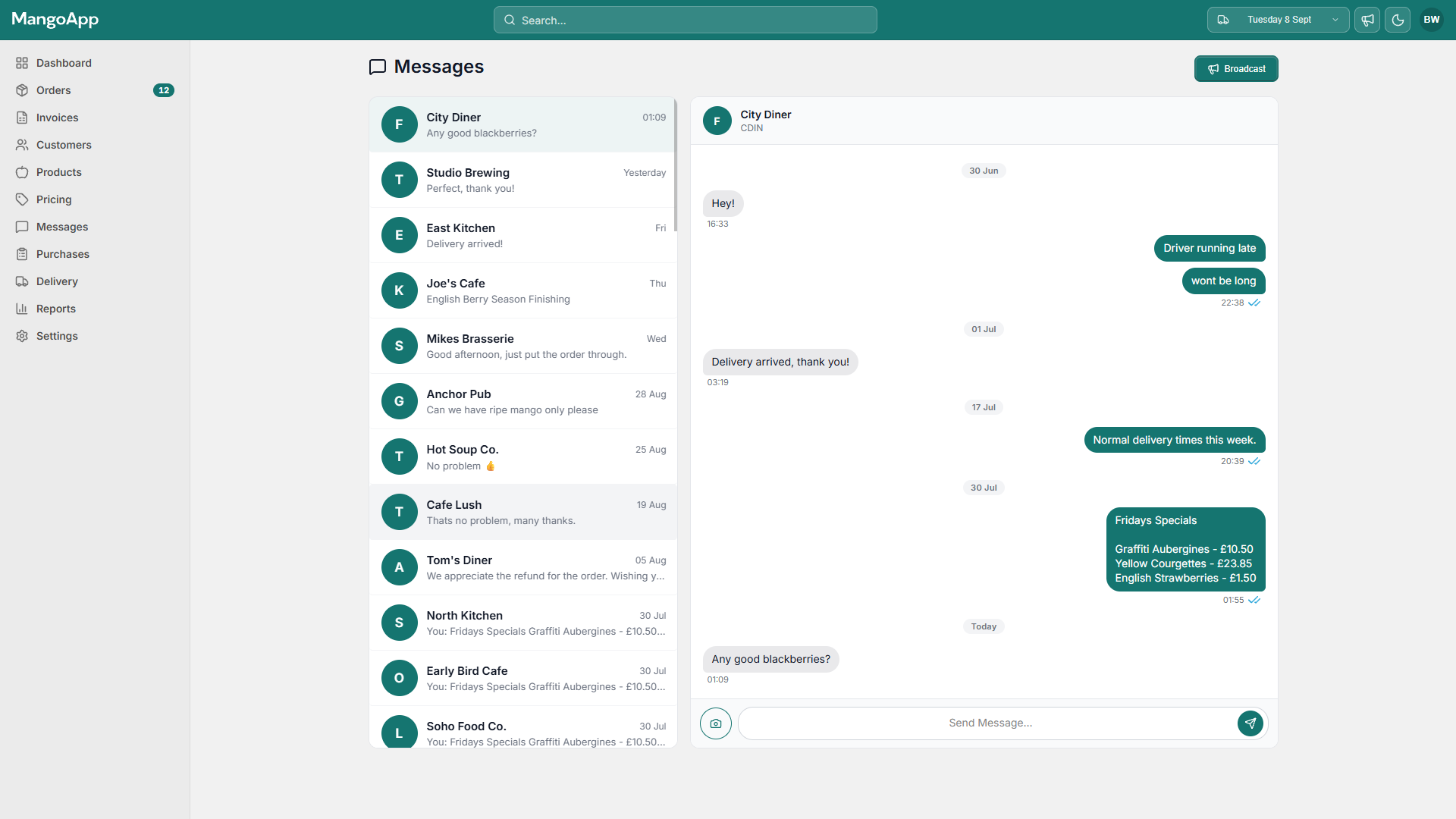Open the BW user avatar menu

click(1432, 20)
